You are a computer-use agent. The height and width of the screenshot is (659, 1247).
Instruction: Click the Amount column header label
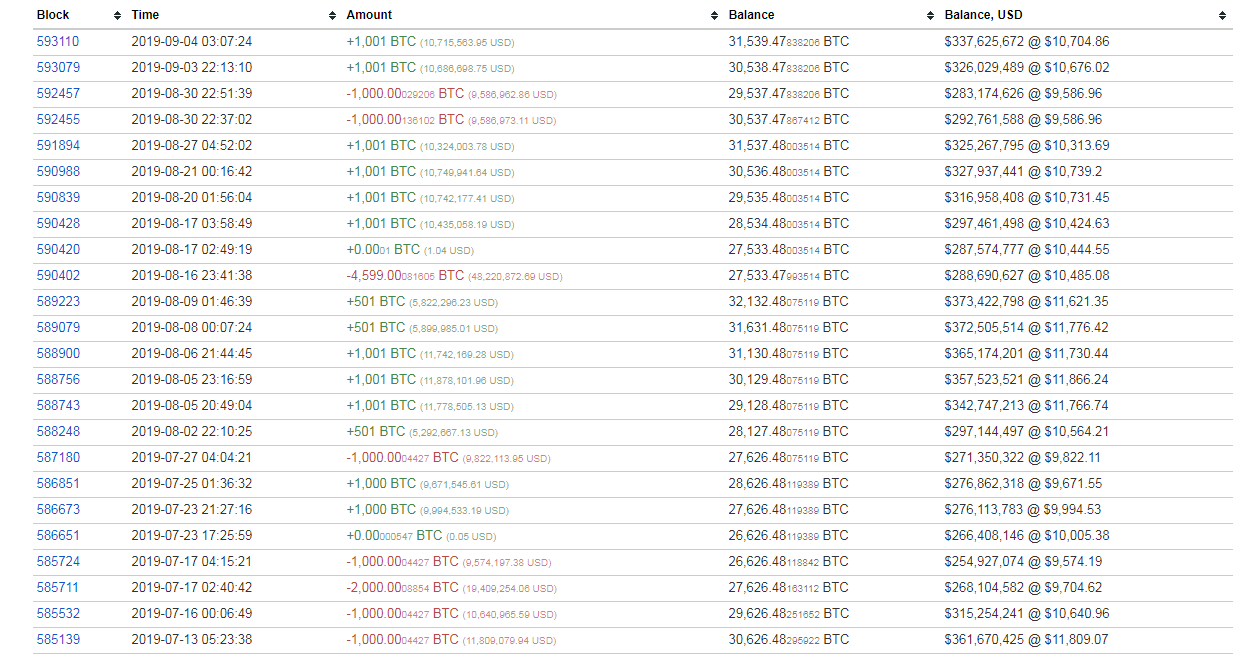pyautogui.click(x=369, y=16)
